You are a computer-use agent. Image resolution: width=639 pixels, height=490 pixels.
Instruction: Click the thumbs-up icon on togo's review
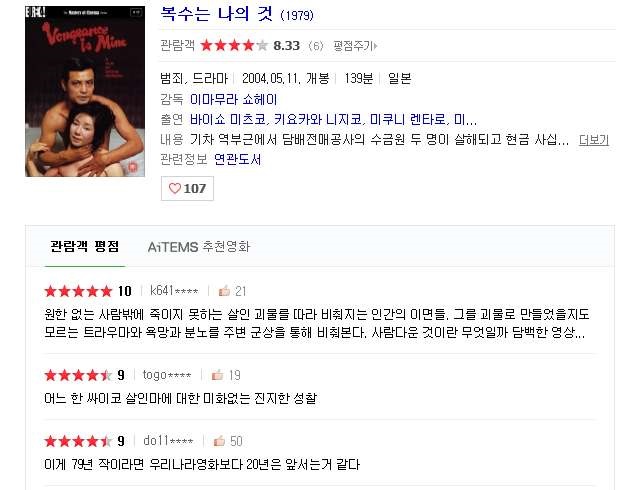point(217,375)
